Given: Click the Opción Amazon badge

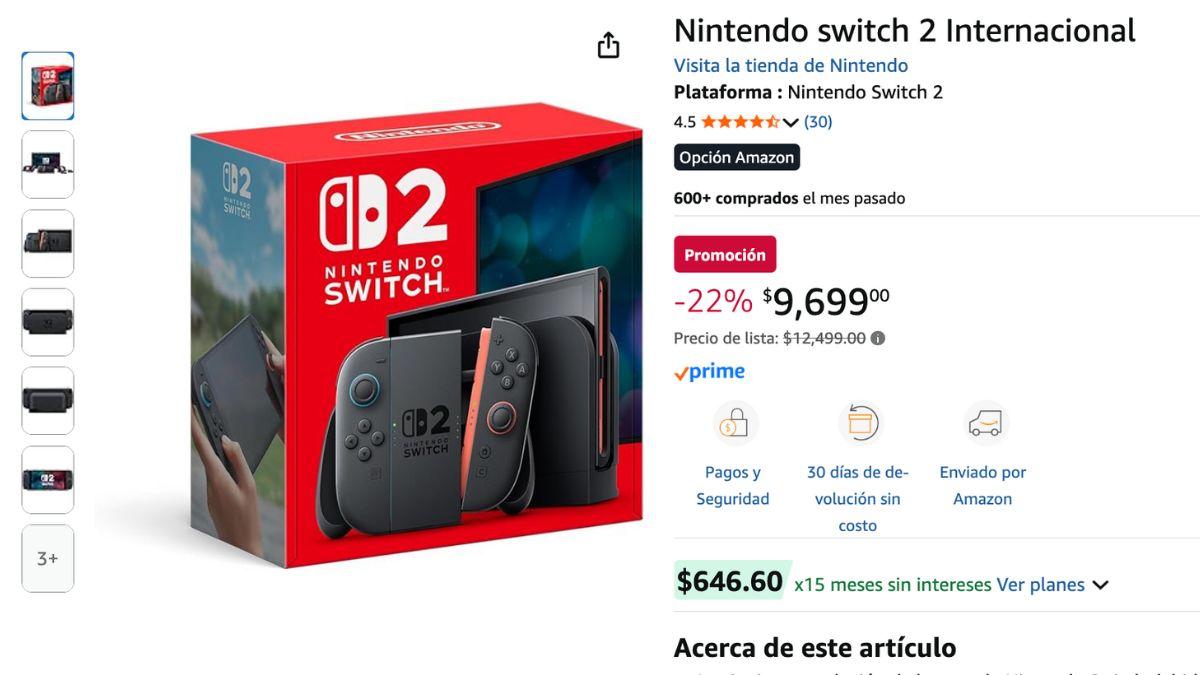Looking at the screenshot, I should pos(737,157).
